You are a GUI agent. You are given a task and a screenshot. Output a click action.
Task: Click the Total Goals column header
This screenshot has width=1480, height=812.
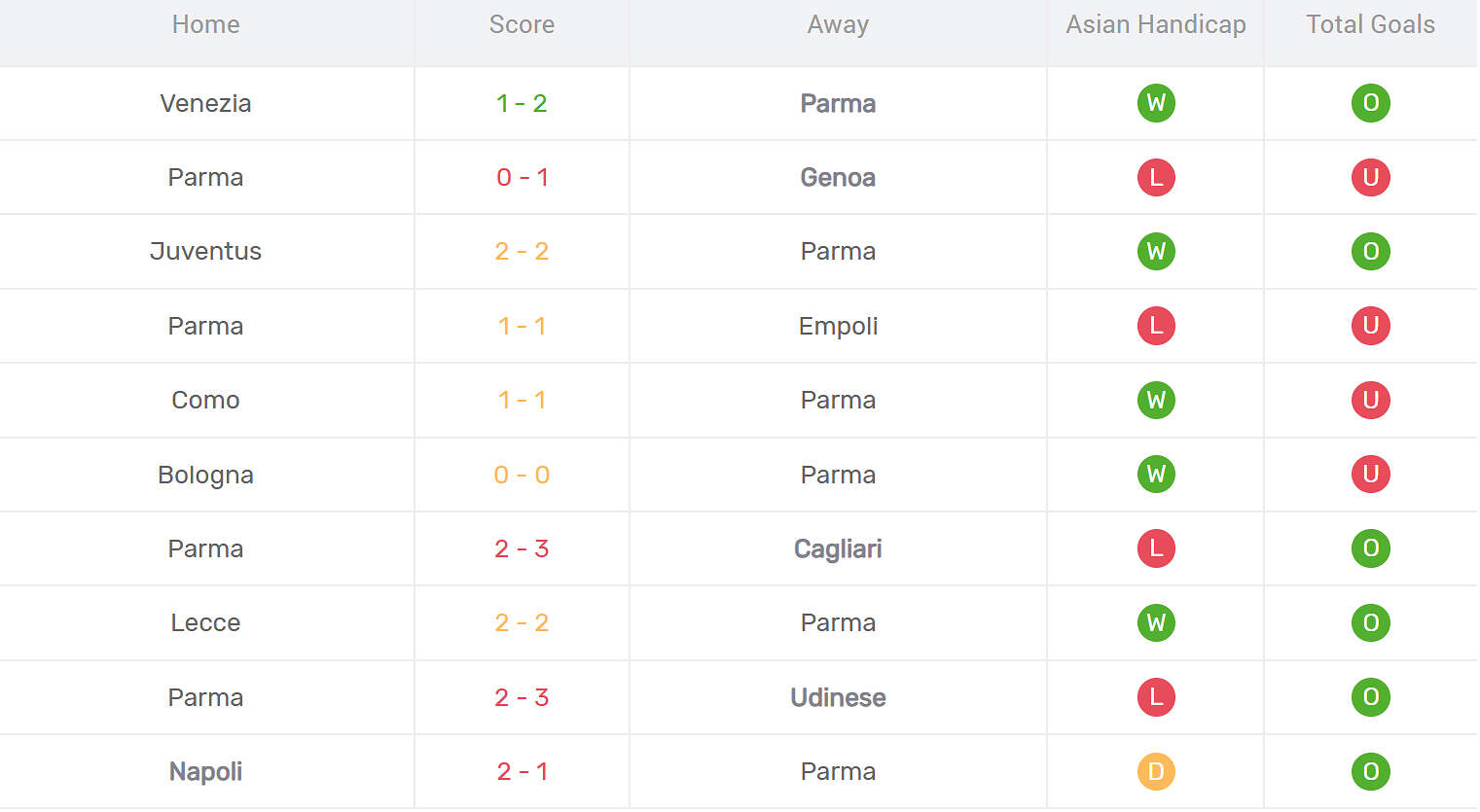[1370, 24]
